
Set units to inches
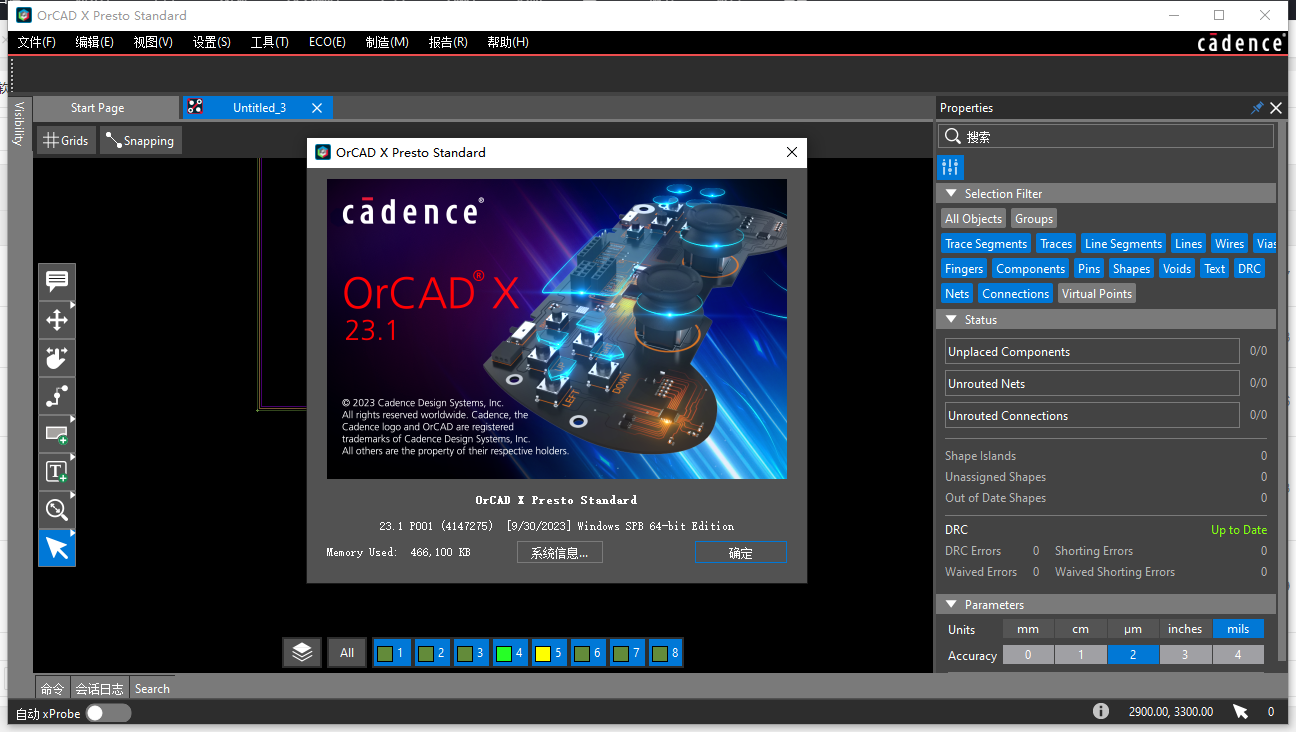1185,629
